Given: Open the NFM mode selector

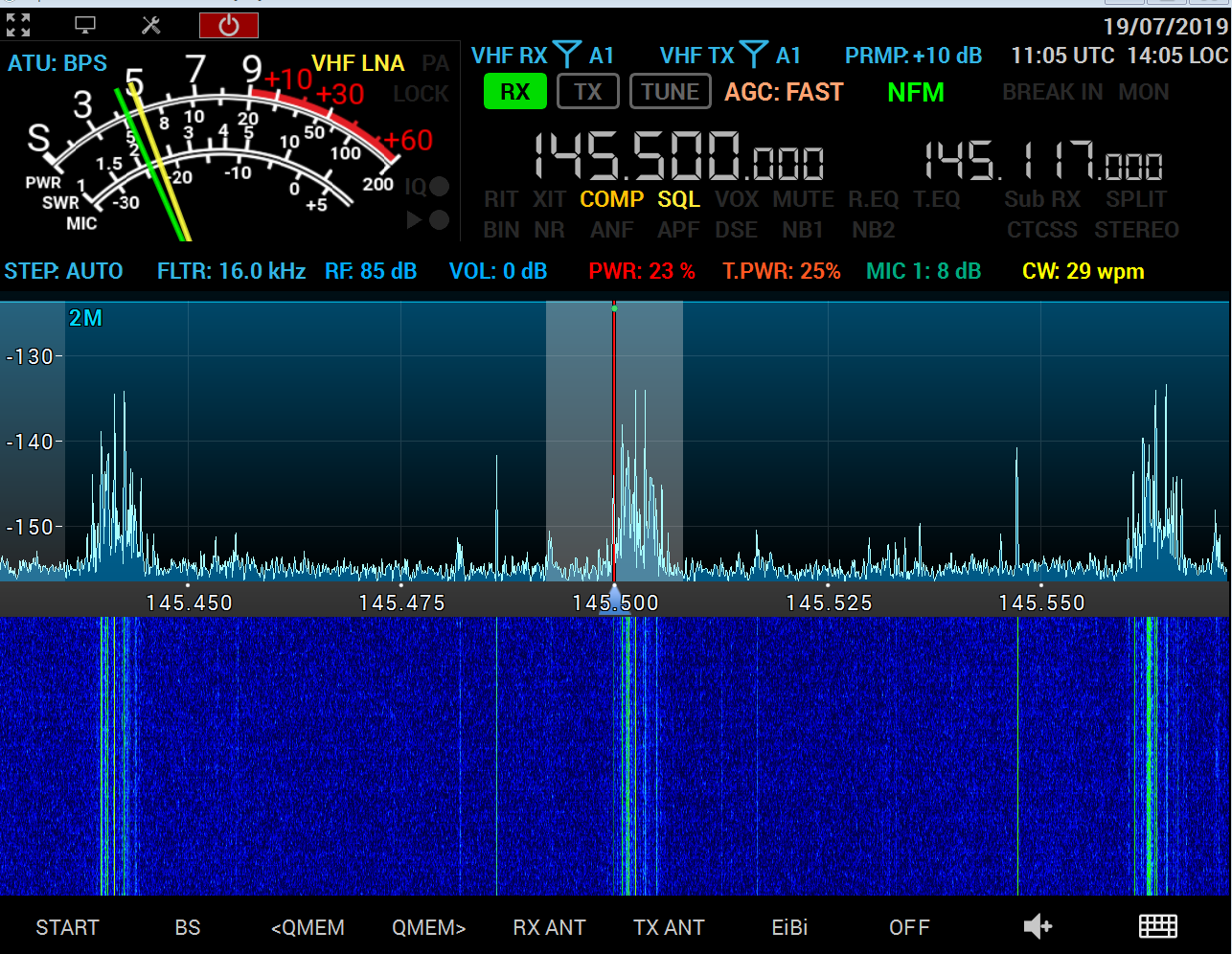Looking at the screenshot, I should (916, 92).
